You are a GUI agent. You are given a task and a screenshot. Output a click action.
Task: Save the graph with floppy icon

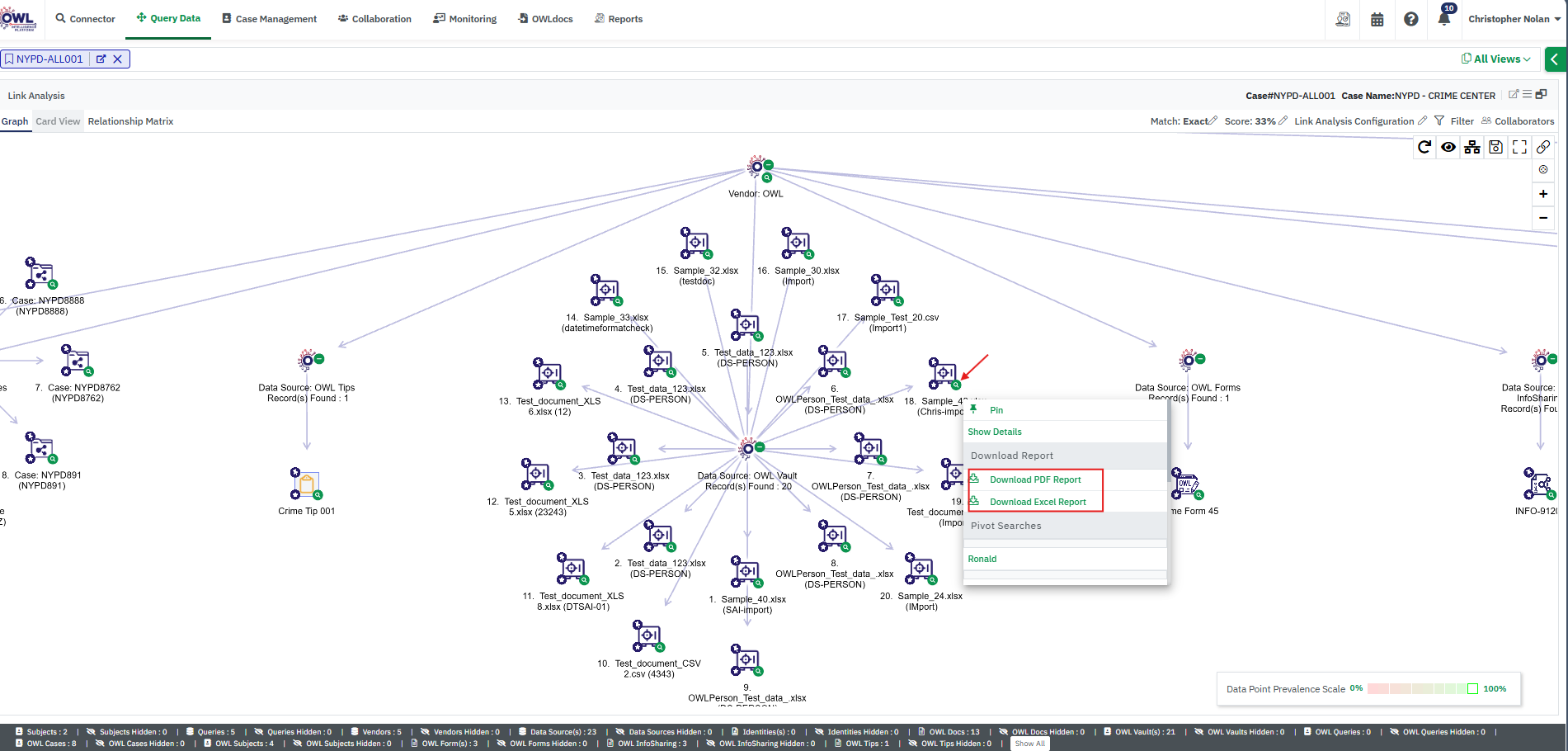tap(1495, 148)
